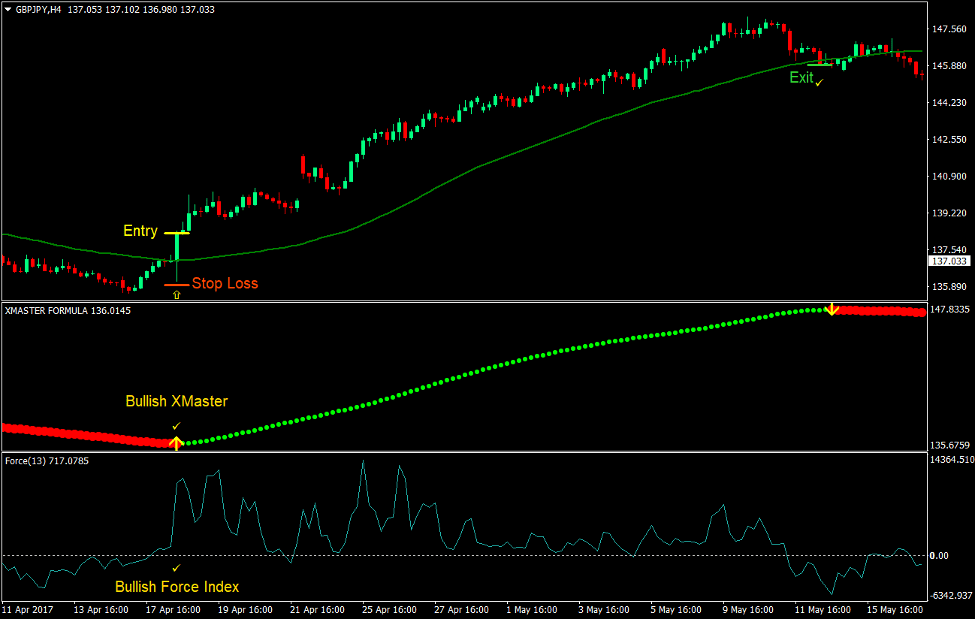Image resolution: width=977 pixels, height=620 pixels.
Task: Toggle the current price tag 137.033
Action: (950, 260)
